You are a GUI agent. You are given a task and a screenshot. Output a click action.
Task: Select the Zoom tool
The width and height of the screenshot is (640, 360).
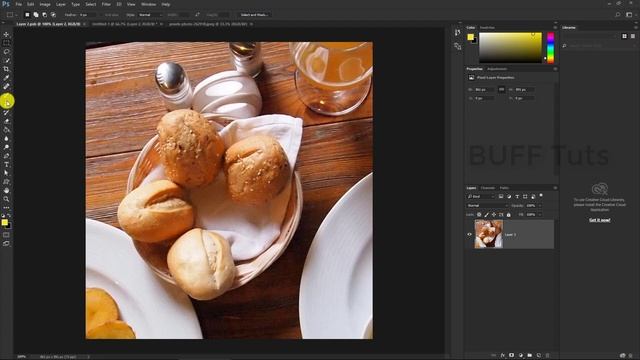click(6, 199)
